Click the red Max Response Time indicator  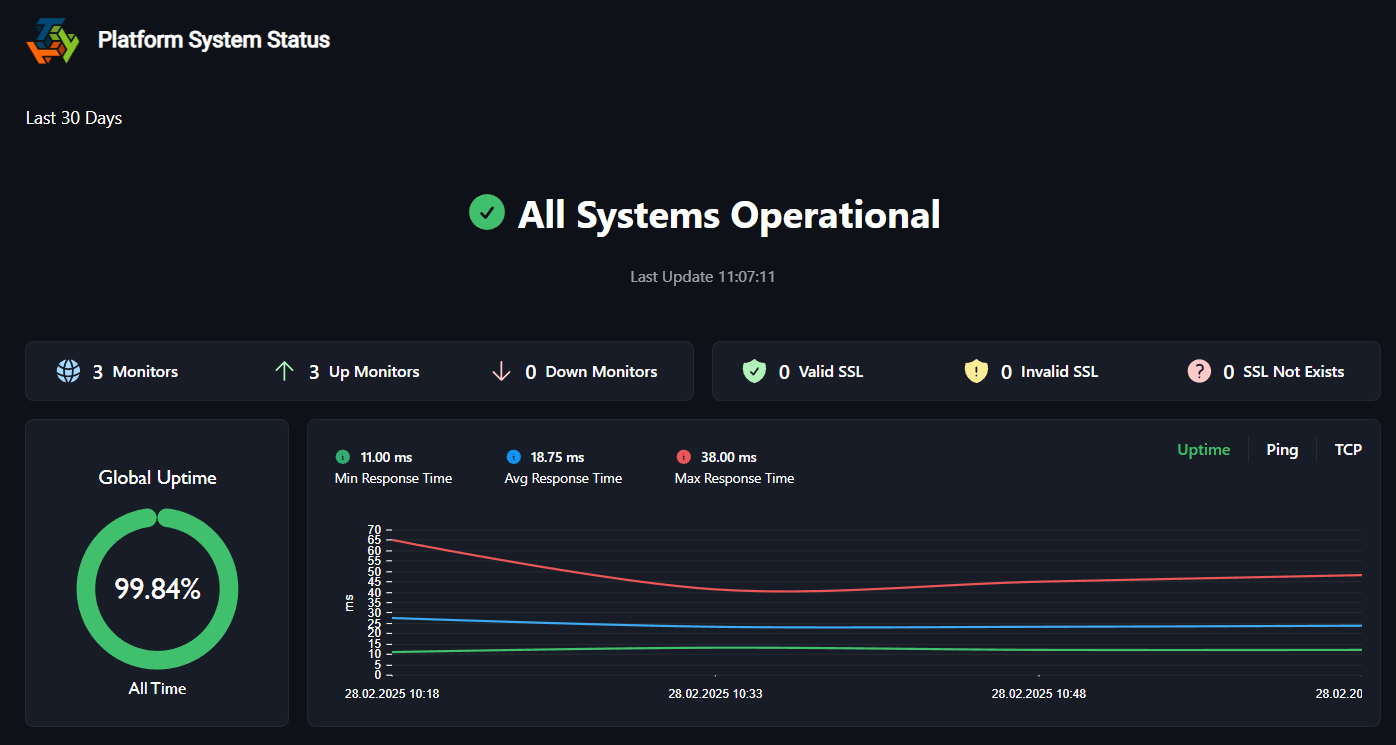click(684, 457)
